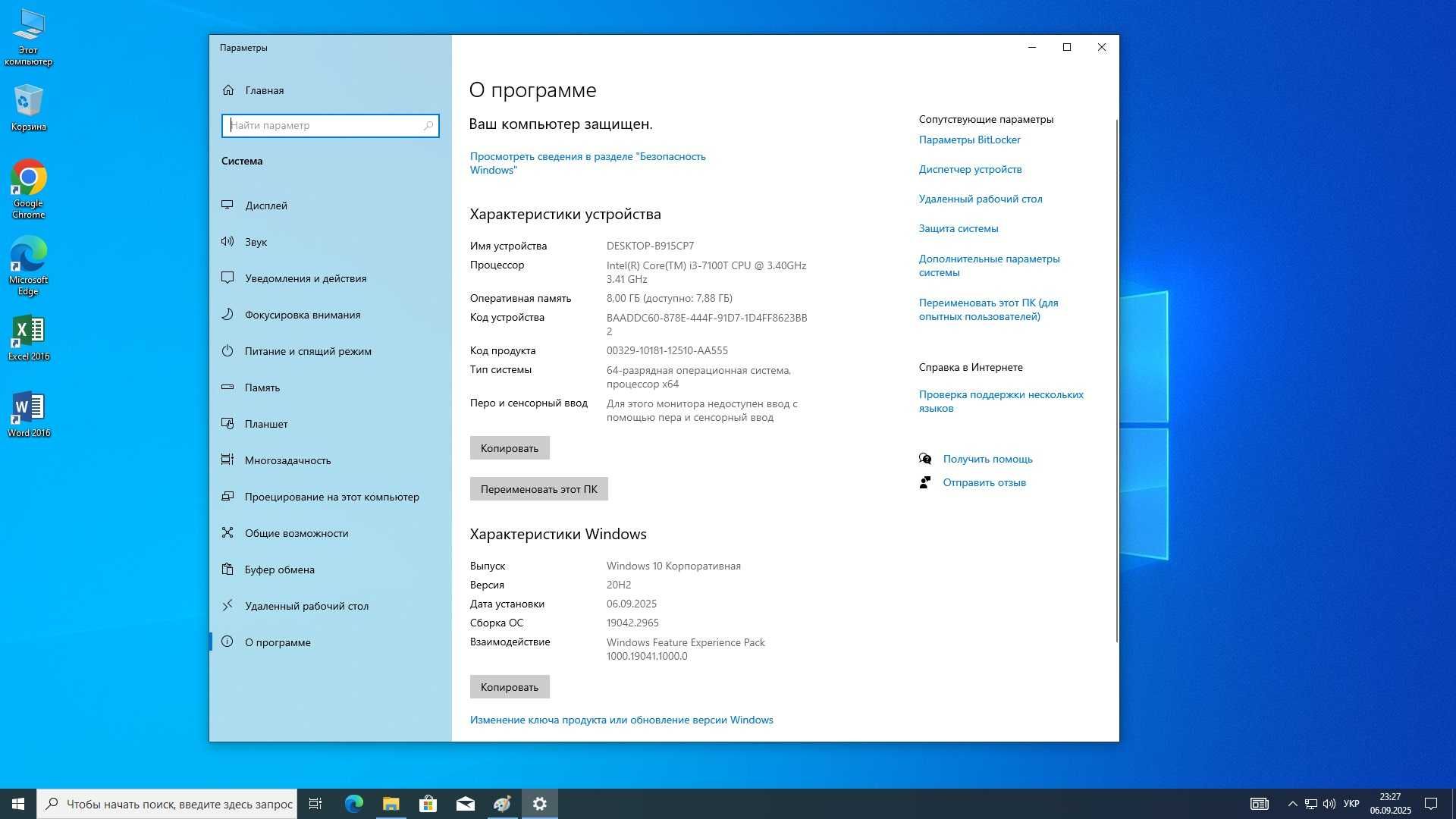Select Этот компьютер desktop icon
The width and height of the screenshot is (1456, 819).
28,37
